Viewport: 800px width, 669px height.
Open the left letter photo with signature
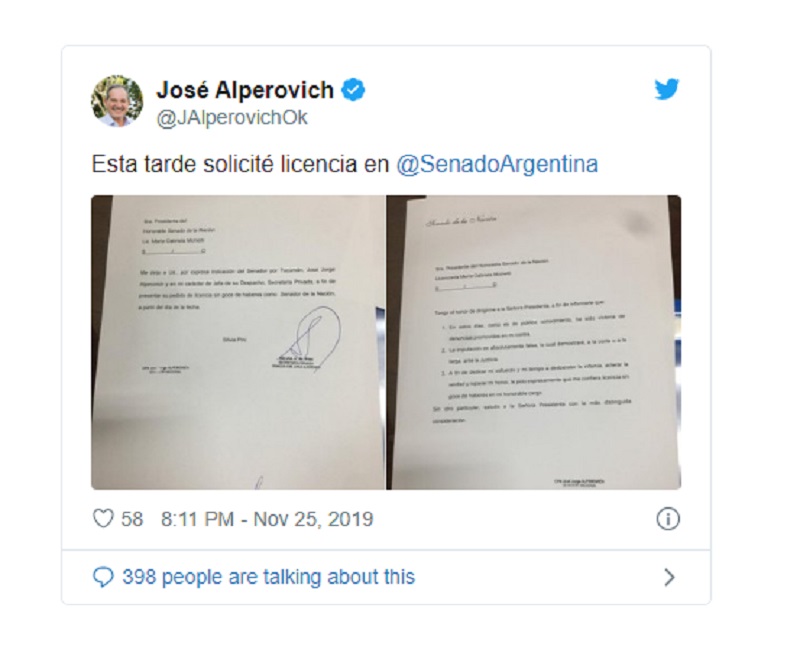tap(238, 342)
